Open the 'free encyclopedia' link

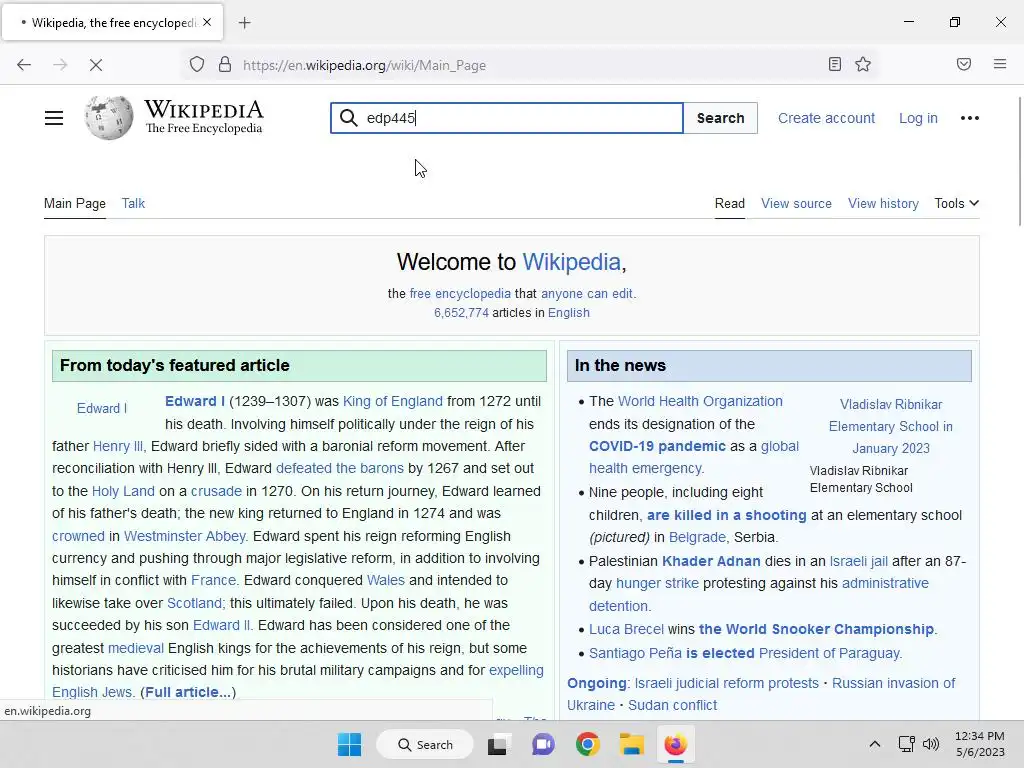[460, 294]
